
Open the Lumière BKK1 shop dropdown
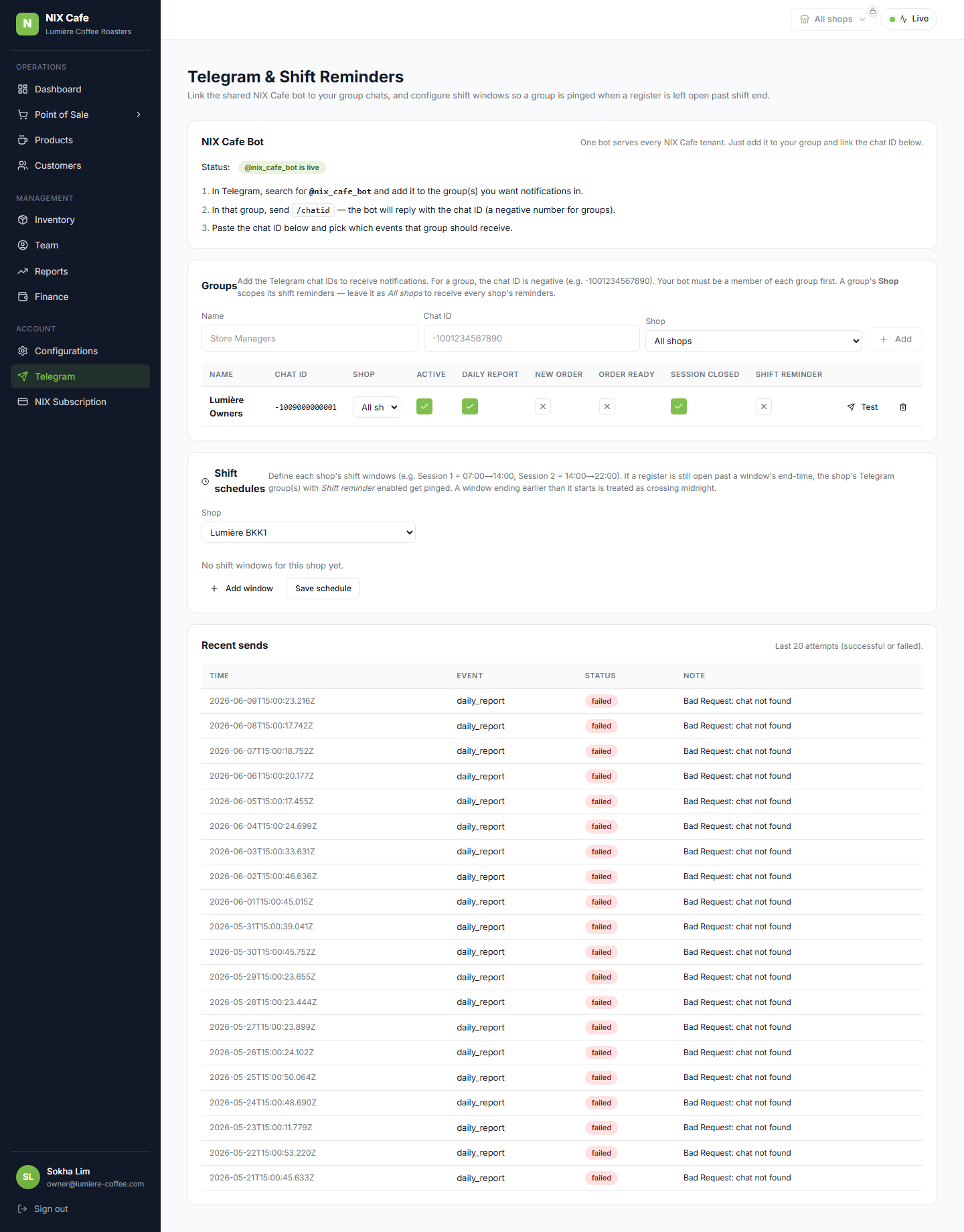point(309,532)
